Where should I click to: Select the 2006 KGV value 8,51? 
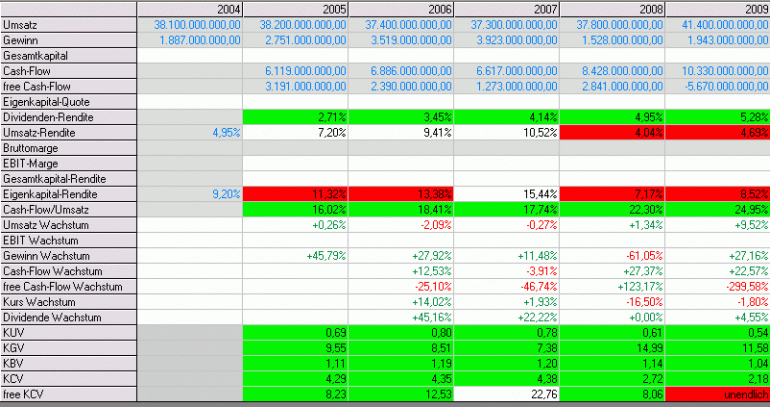point(401,348)
